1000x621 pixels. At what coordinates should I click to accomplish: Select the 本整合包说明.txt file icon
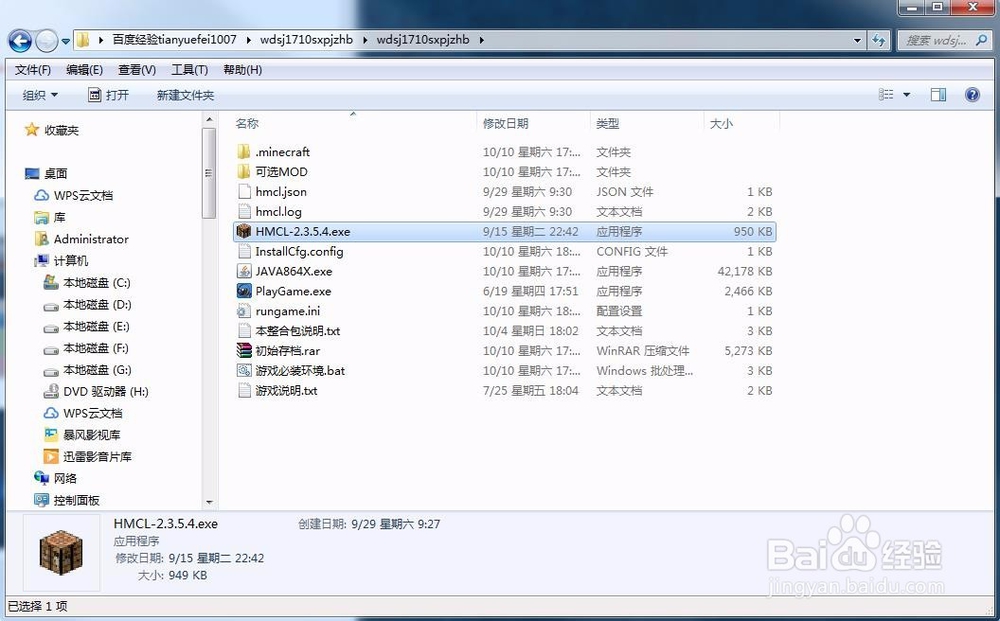click(244, 330)
